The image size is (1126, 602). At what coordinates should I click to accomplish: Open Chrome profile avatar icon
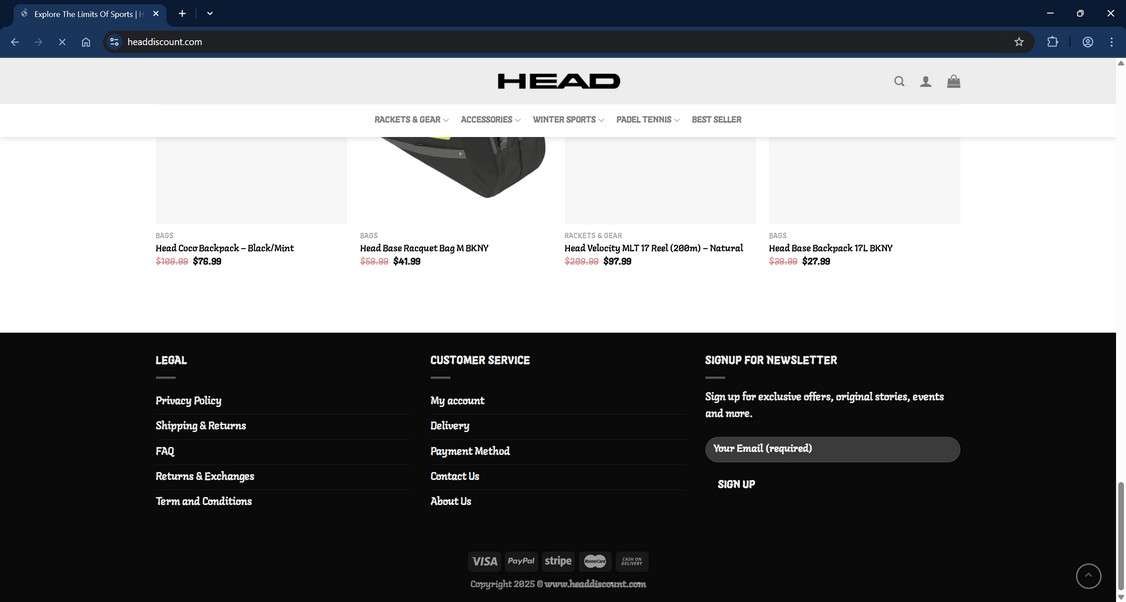1087,42
